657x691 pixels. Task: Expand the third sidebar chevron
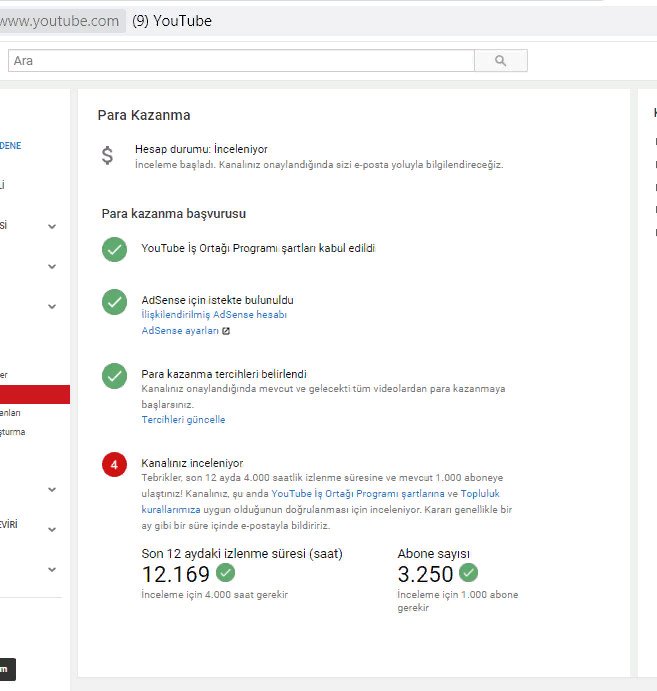point(52,307)
